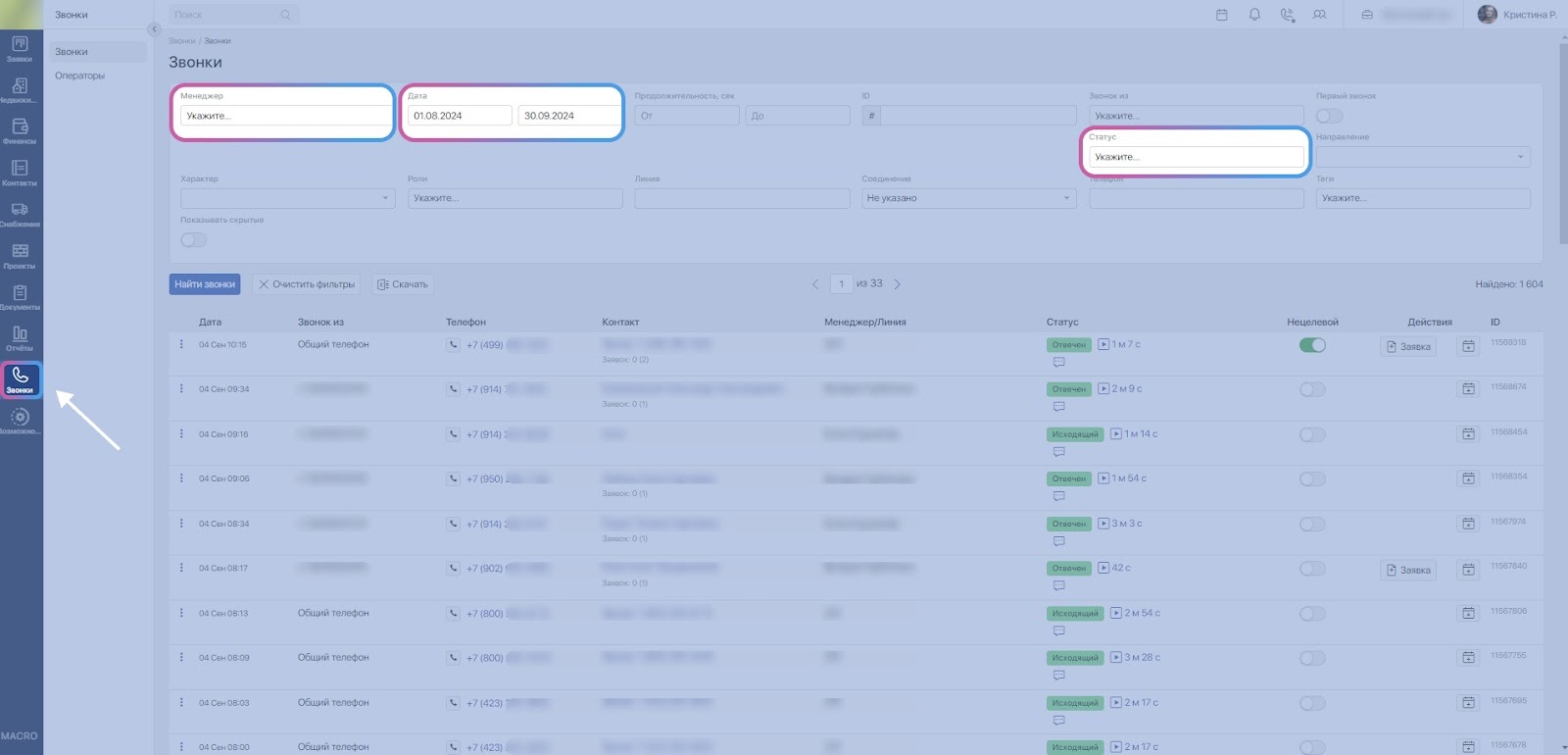Toggle Показывать скрытые switch

[x=194, y=239]
